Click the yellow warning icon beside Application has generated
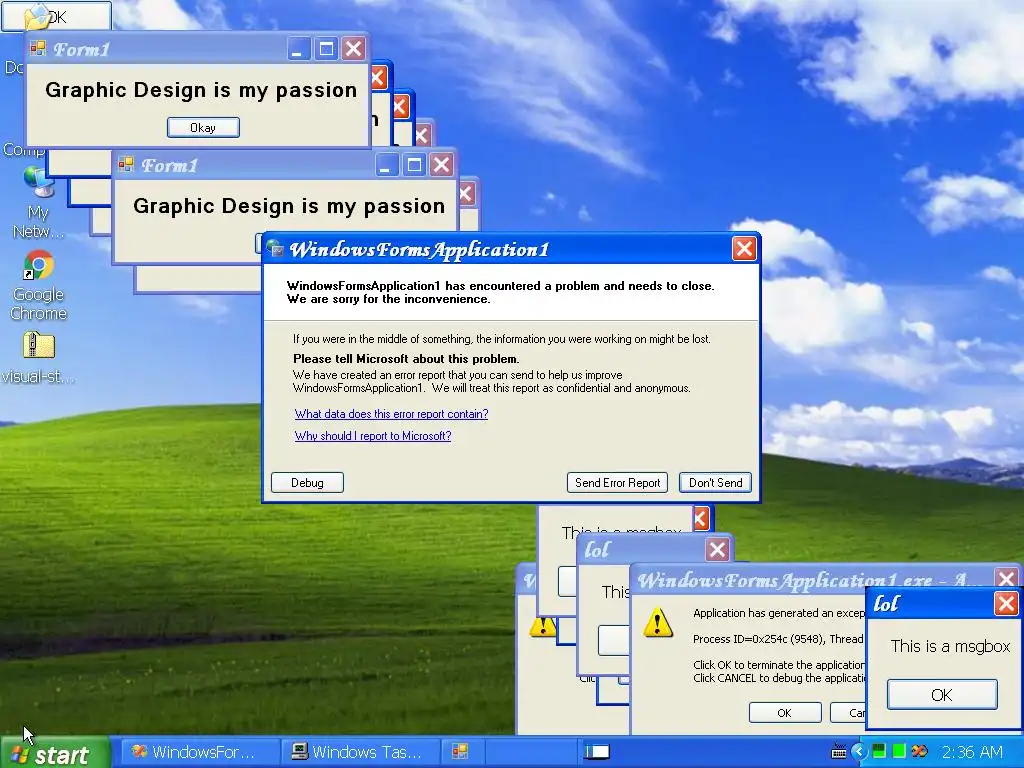This screenshot has width=1024, height=768. (658, 622)
